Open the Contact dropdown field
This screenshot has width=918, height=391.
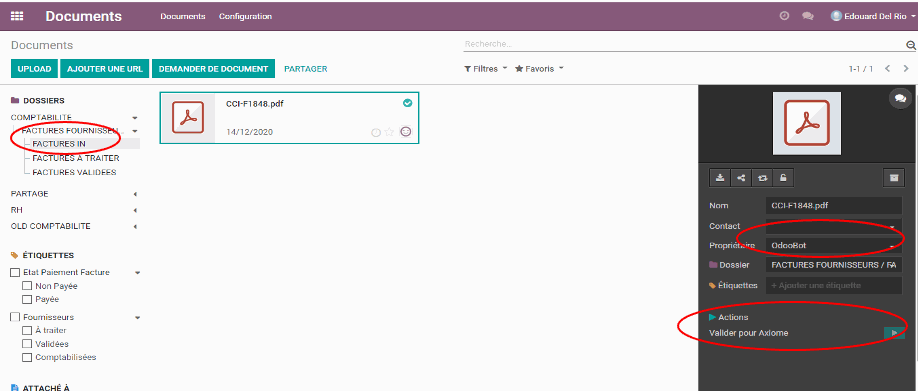click(x=834, y=227)
